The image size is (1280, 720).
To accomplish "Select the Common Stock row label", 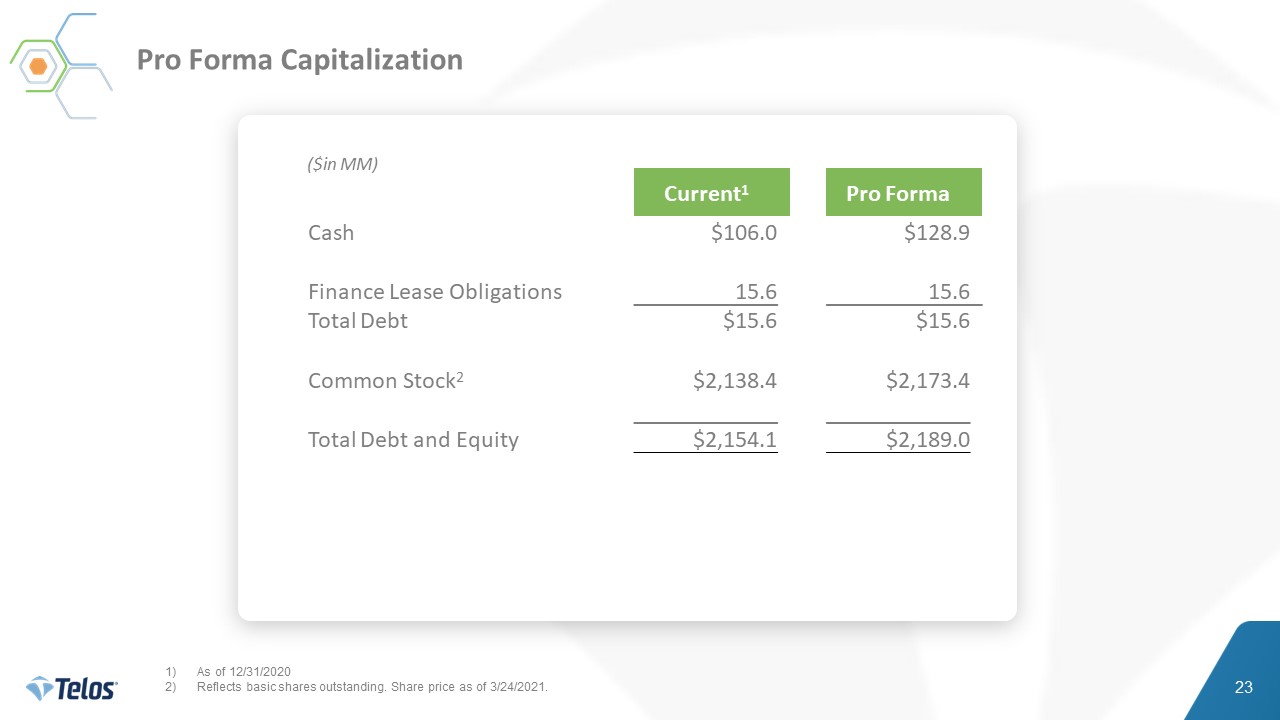I will click(x=386, y=381).
